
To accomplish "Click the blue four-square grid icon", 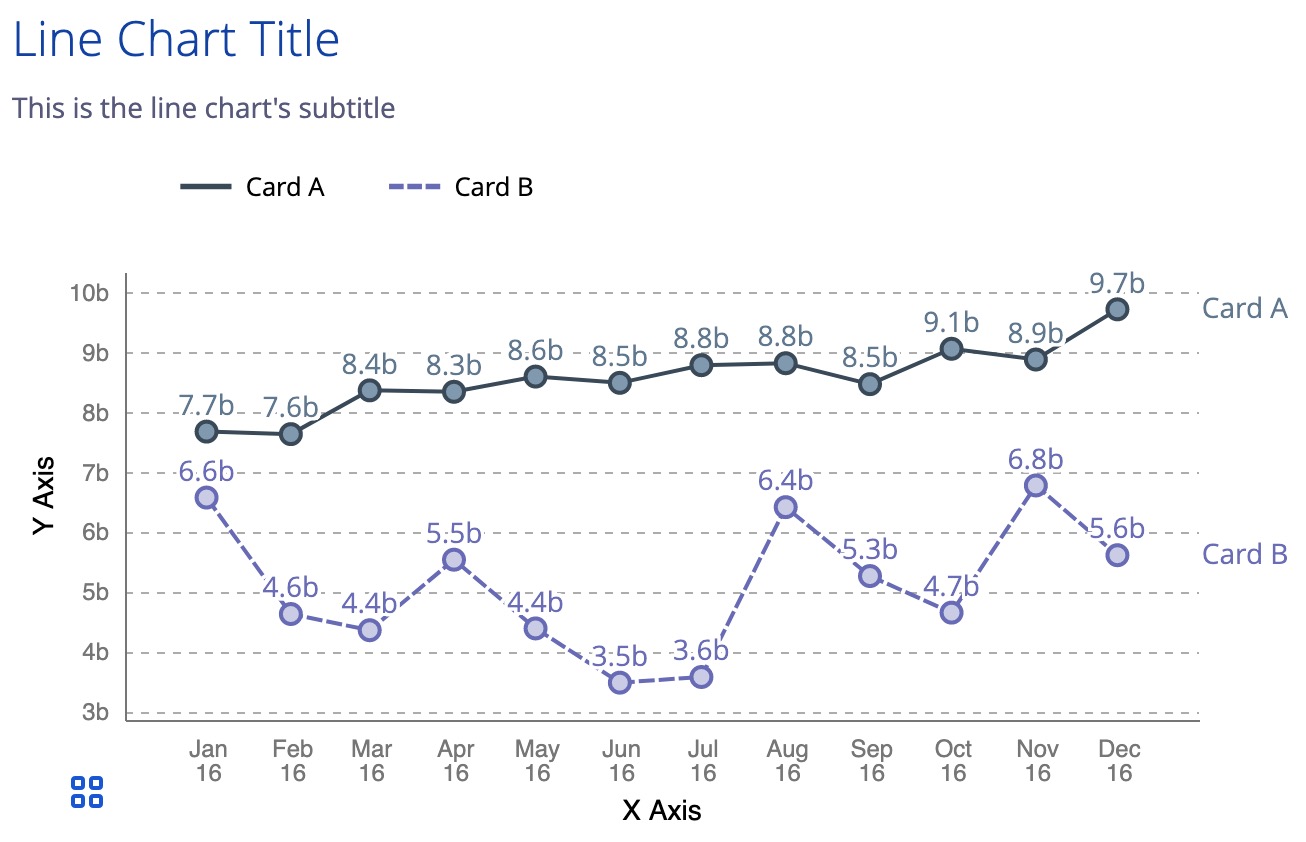I will [87, 791].
